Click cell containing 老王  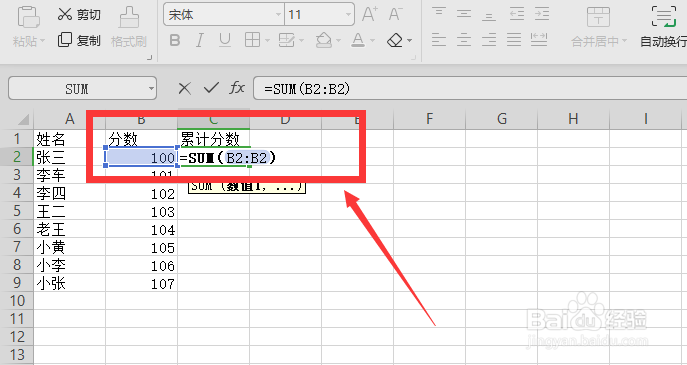pos(69,229)
